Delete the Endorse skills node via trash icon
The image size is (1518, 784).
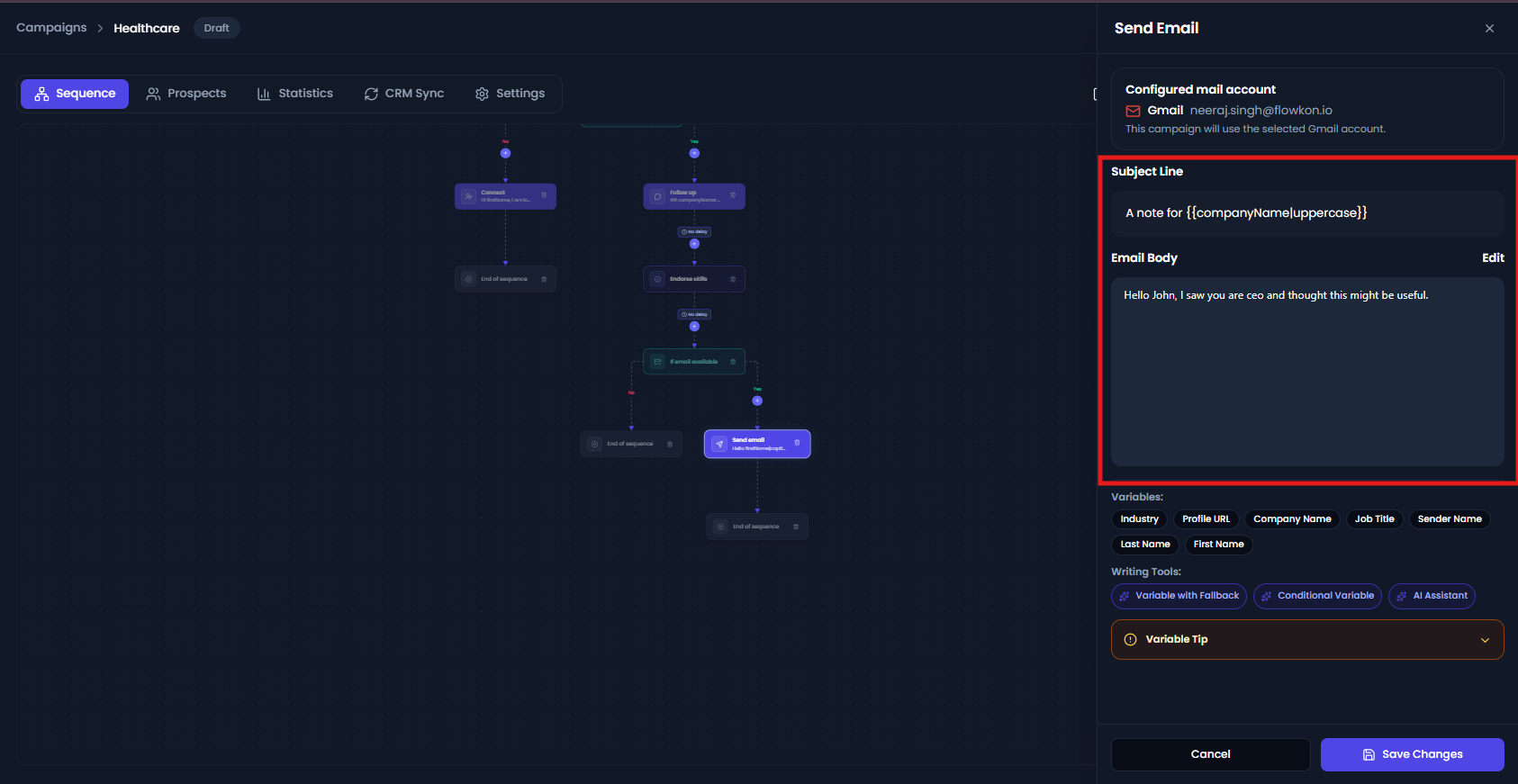733,279
